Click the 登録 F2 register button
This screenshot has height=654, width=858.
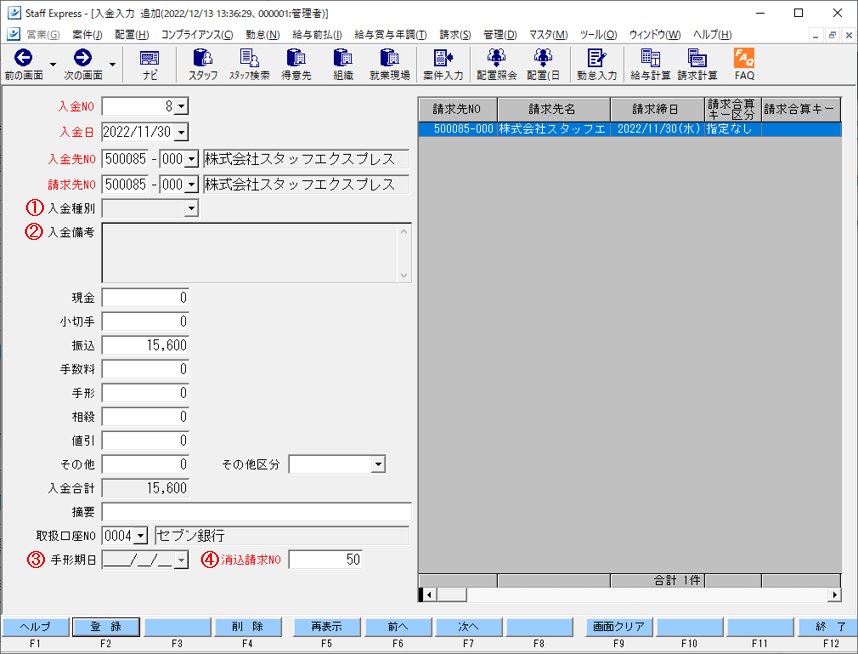click(106, 627)
